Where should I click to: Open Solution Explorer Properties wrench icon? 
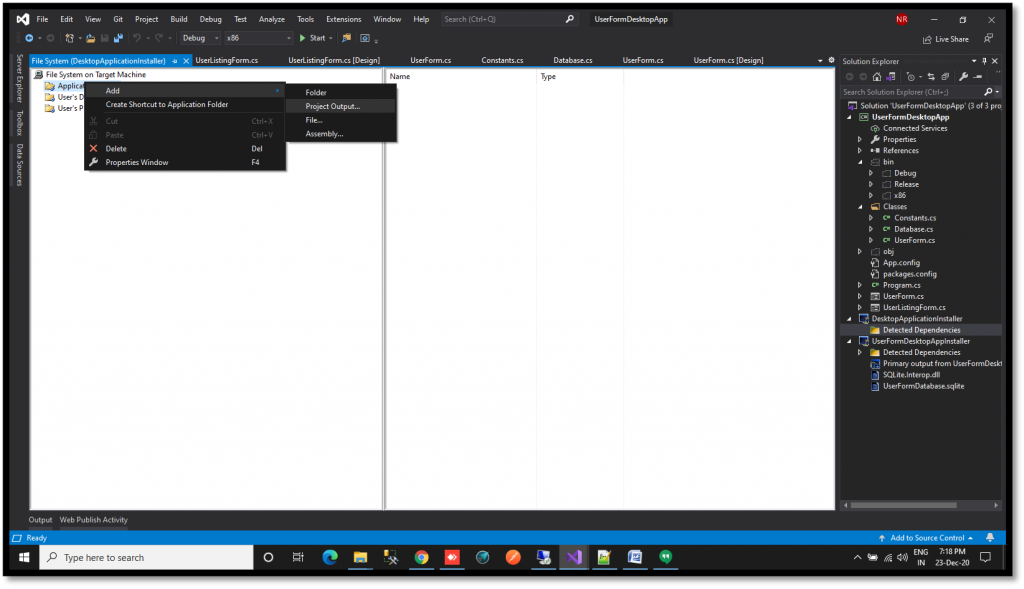coord(964,77)
